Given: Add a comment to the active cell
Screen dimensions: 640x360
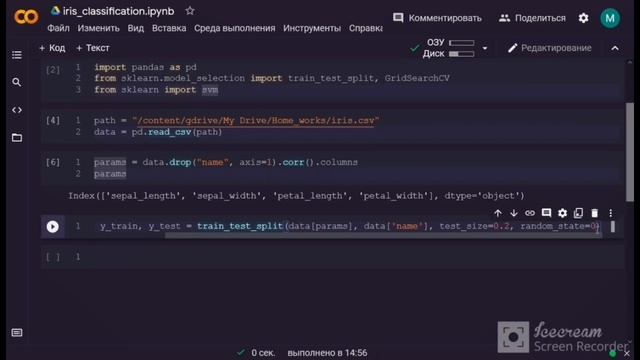Looking at the screenshot, I should point(546,213).
